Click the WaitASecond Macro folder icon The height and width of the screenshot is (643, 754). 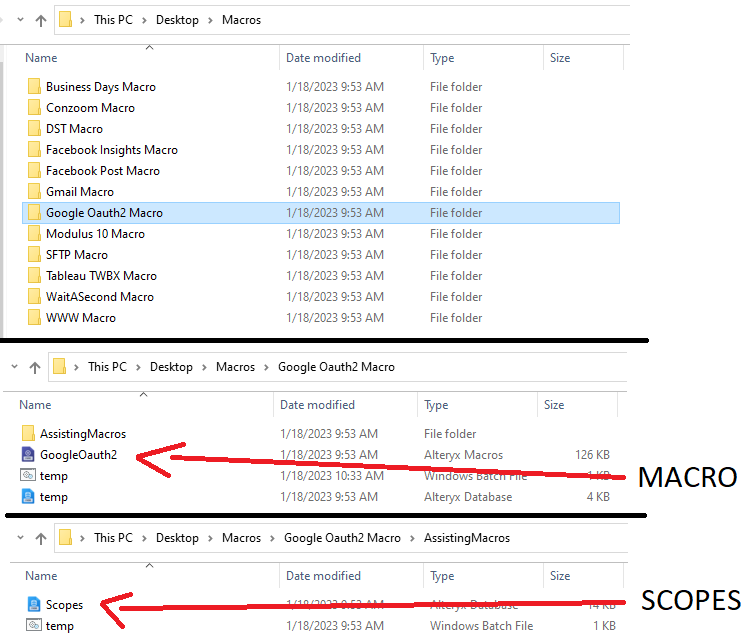[34, 297]
